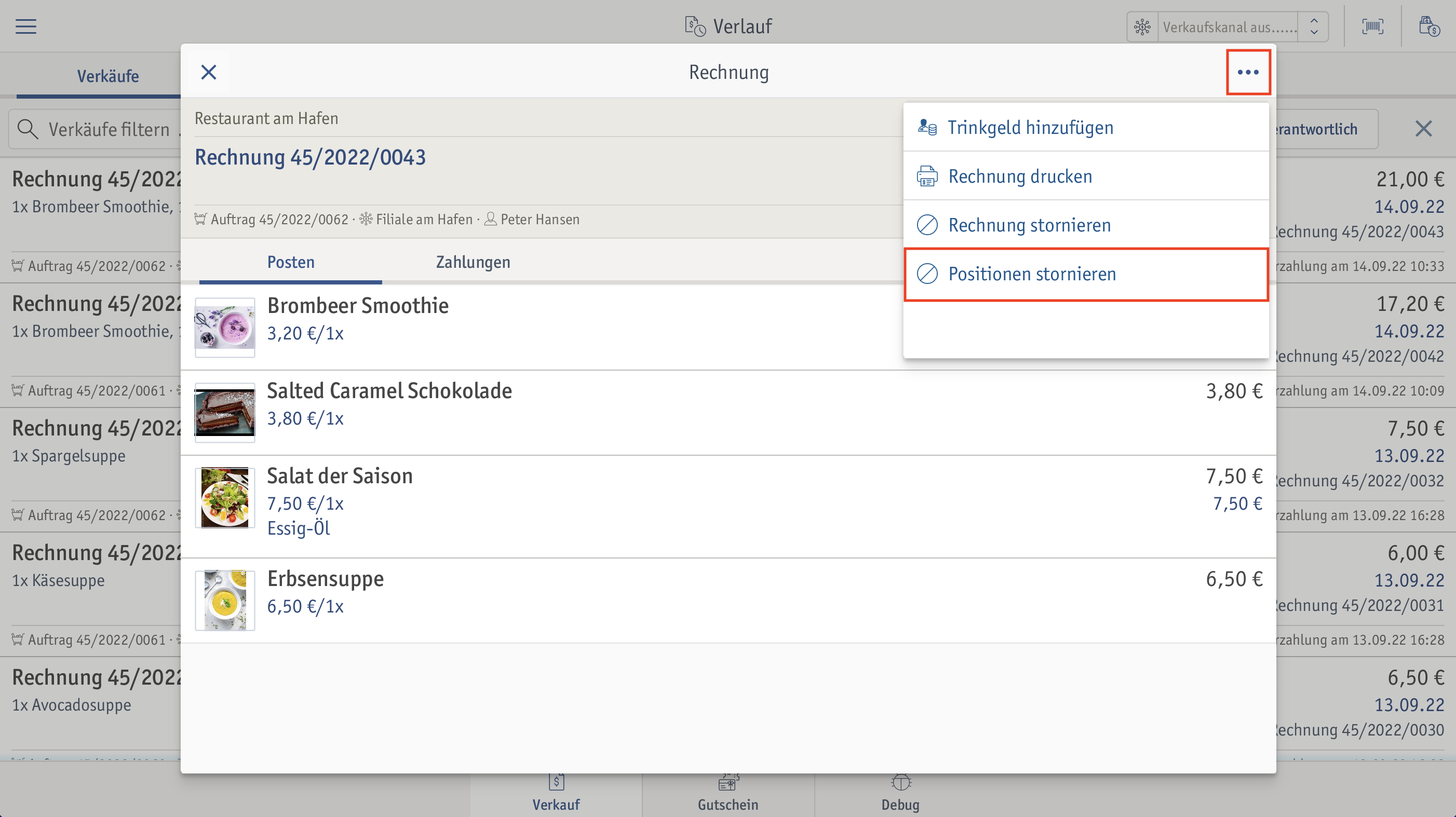Image resolution: width=1456 pixels, height=817 pixels.
Task: Click the Verlauf page title
Action: [x=742, y=26]
